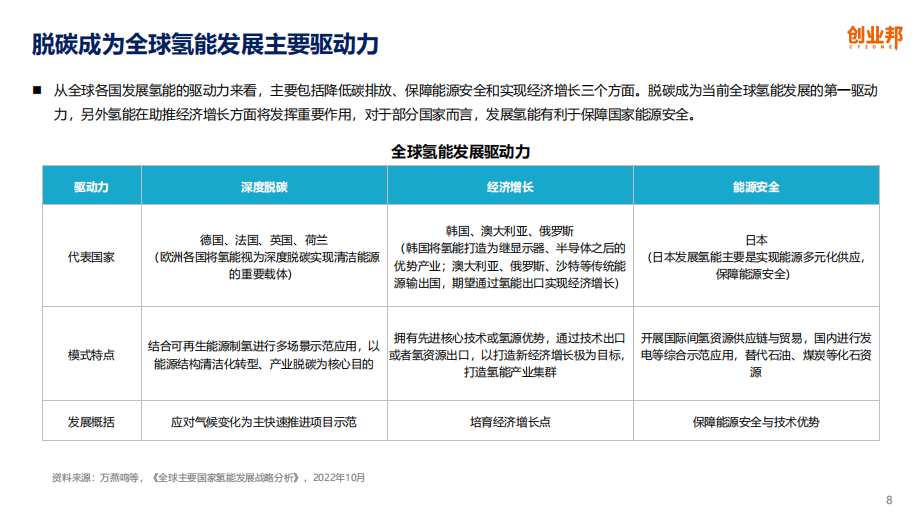Select the 代表国家 row label
The height and width of the screenshot is (518, 919).
pos(91,256)
